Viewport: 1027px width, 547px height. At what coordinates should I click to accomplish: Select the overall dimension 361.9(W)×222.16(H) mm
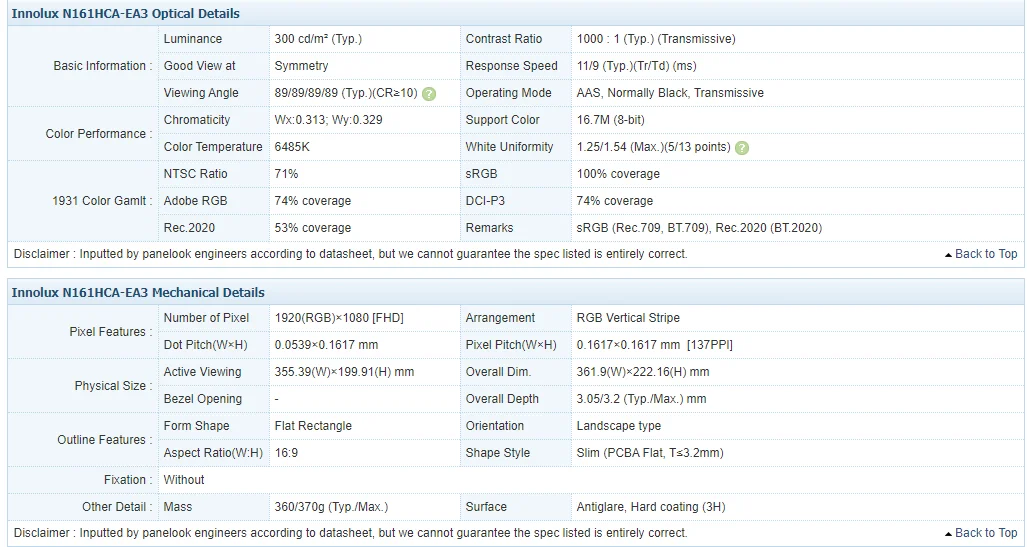(x=643, y=372)
